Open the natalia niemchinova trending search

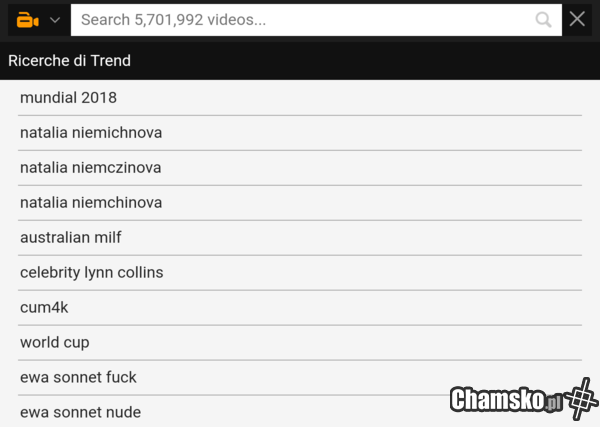[91, 203]
